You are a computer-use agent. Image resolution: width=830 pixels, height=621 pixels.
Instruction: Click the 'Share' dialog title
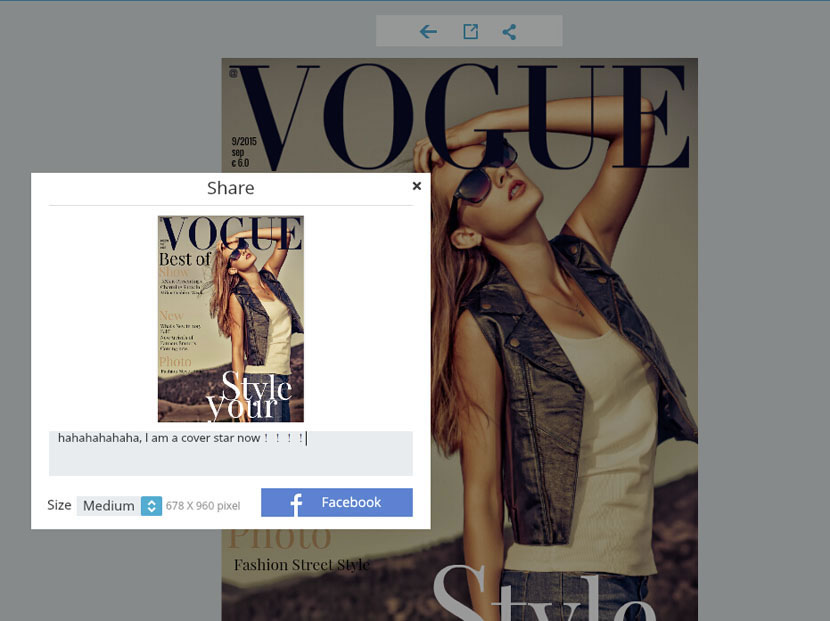click(231, 188)
